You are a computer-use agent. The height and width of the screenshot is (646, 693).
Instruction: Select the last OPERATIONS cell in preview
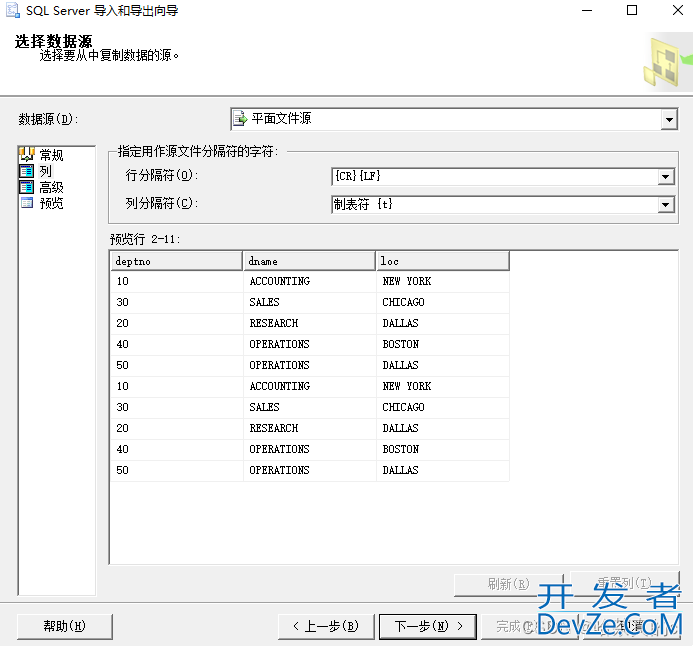[309, 470]
